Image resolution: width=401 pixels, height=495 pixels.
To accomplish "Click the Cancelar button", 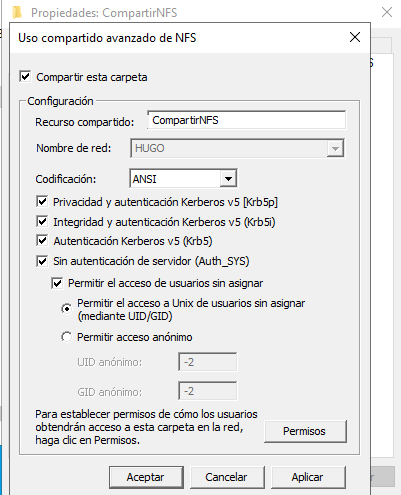I will (x=227, y=477).
